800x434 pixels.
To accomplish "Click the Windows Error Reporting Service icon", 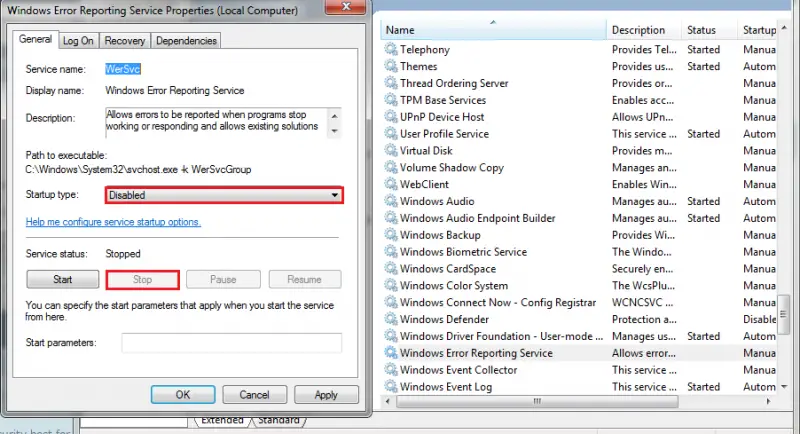I will [x=391, y=352].
